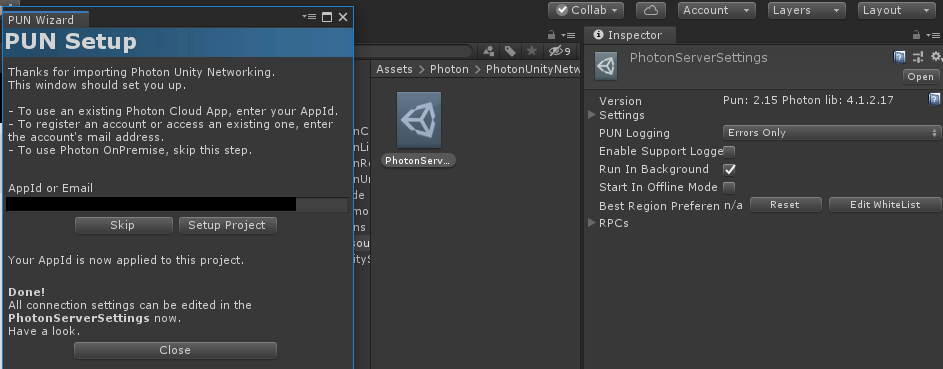Click the Photon breadcrumb
Viewport: 943px width, 369px height.
[x=449, y=69]
